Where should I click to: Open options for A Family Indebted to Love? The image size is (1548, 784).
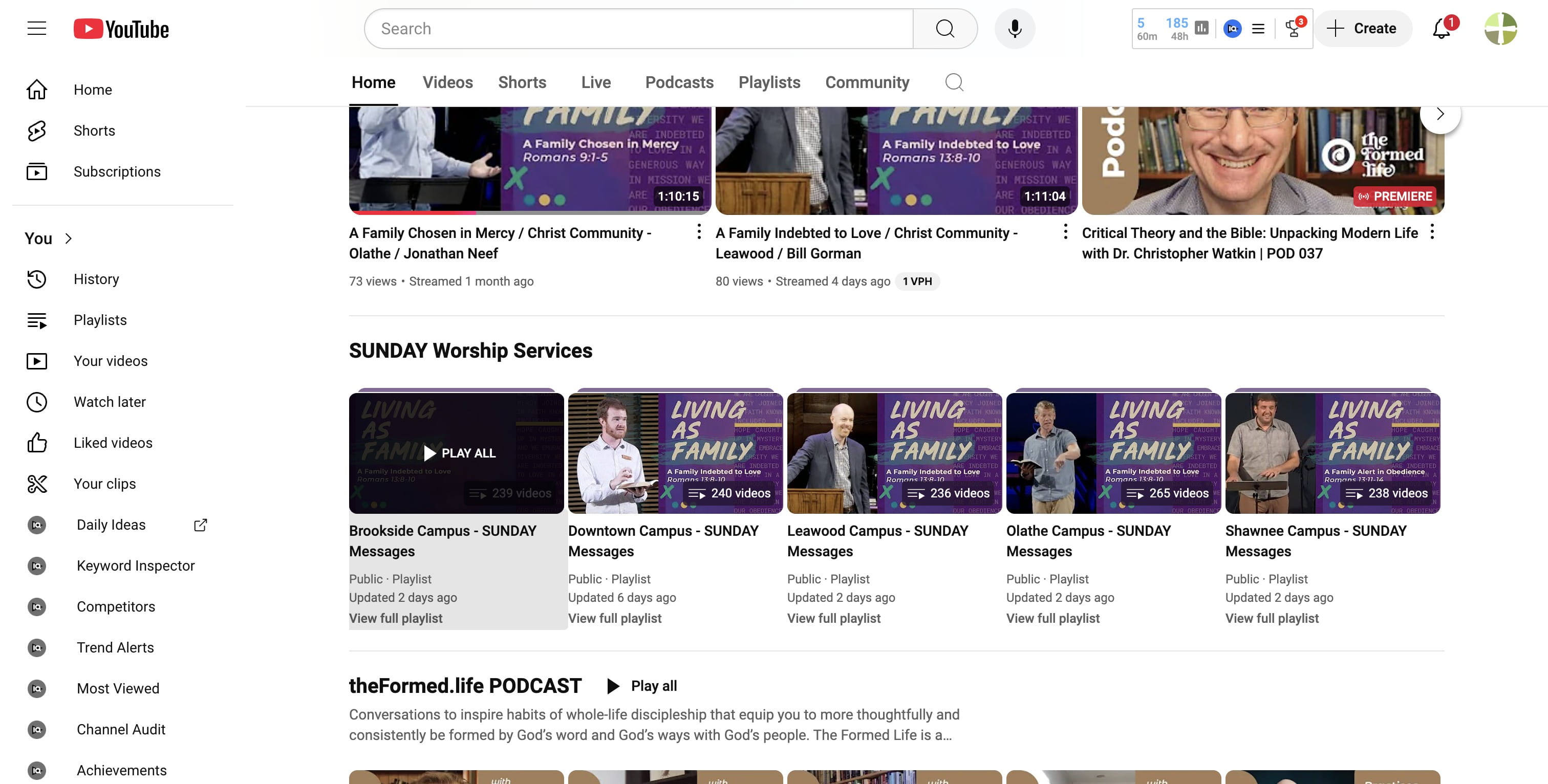coord(1065,232)
